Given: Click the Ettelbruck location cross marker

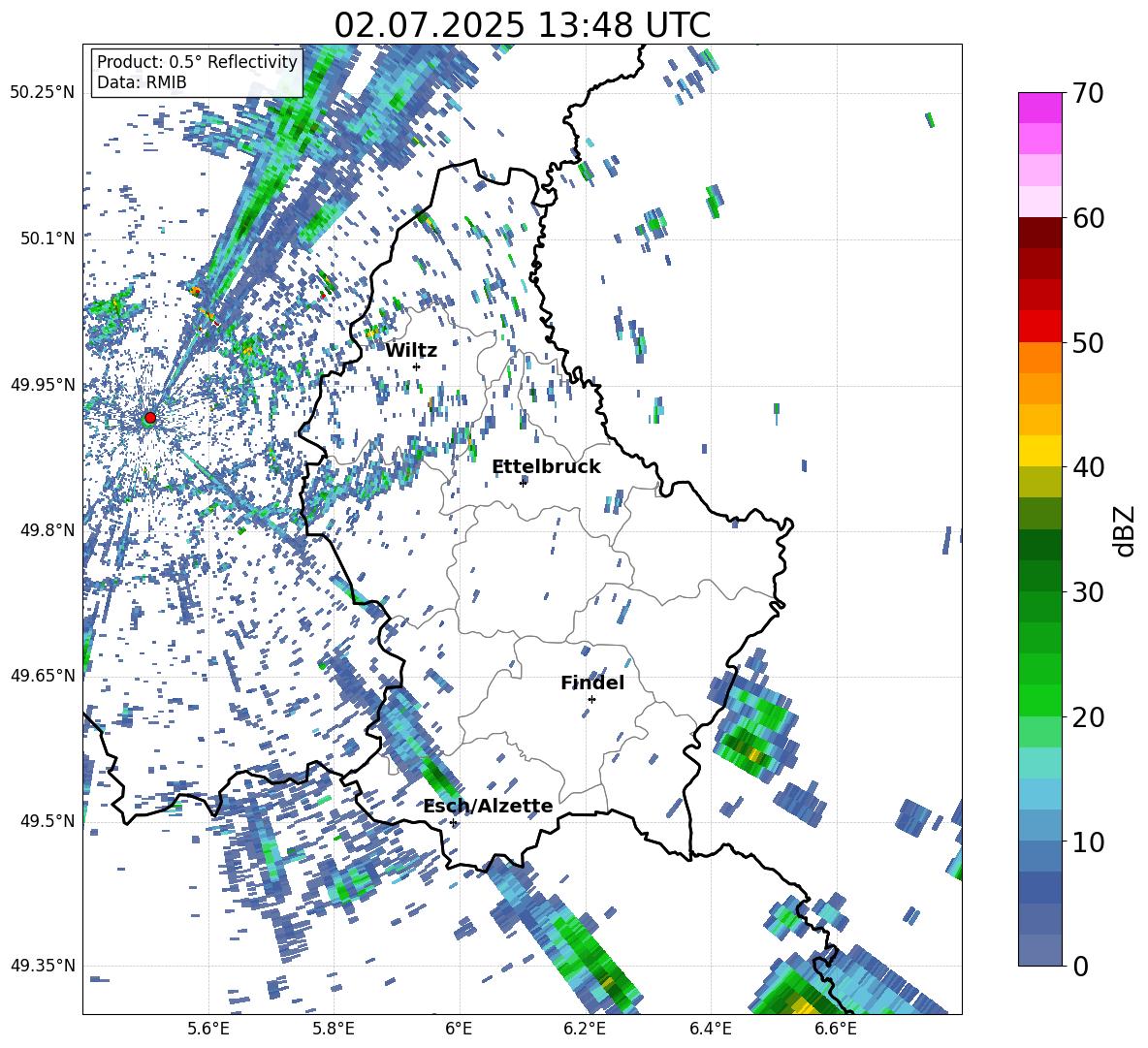Looking at the screenshot, I should click(523, 483).
